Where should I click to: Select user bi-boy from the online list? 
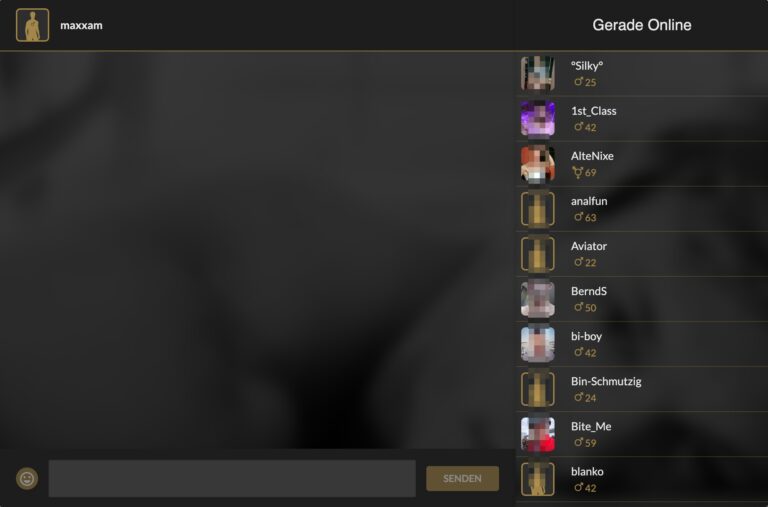[x=642, y=344]
